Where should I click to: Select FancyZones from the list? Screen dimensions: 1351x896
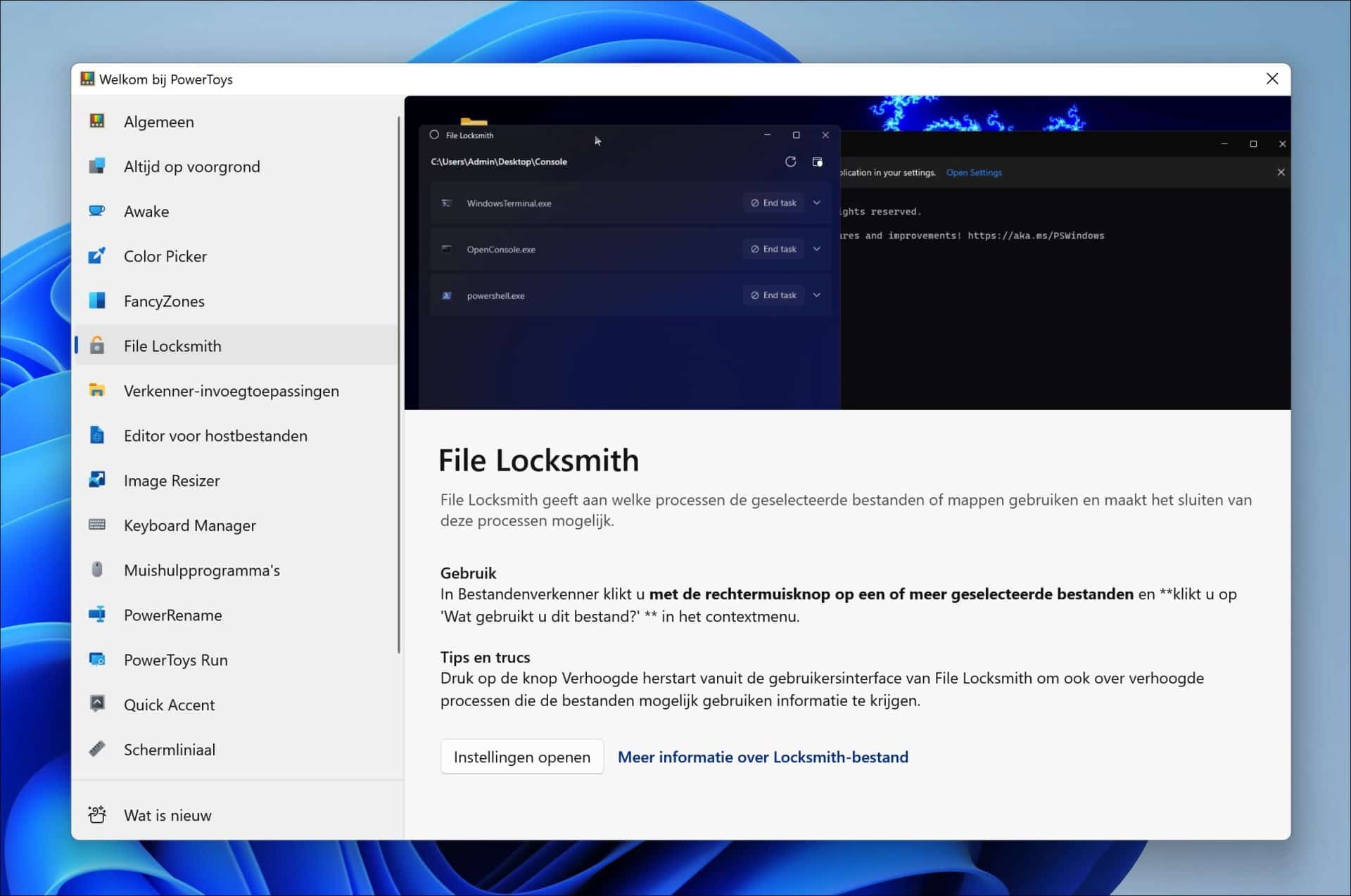[x=236, y=301]
